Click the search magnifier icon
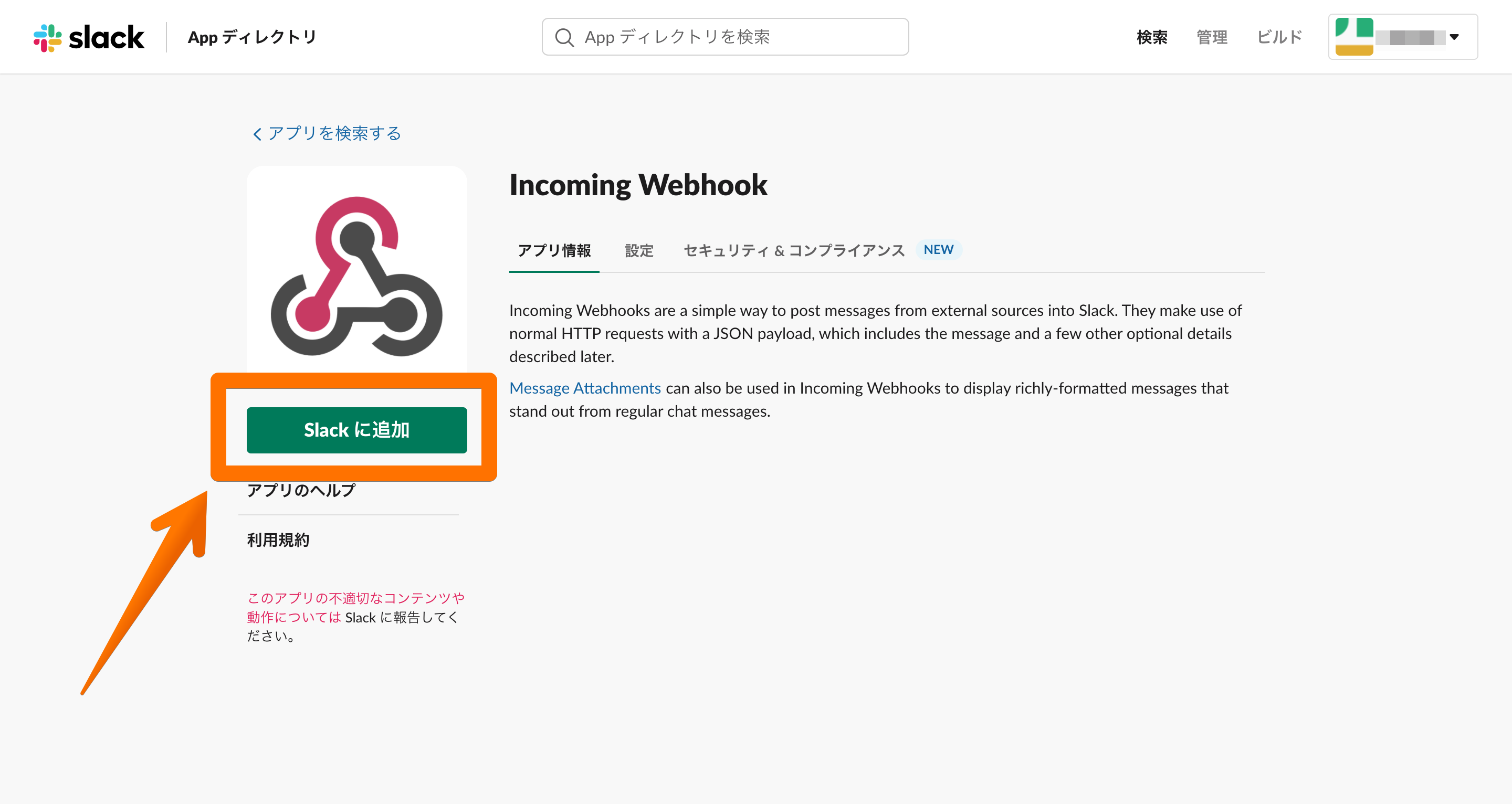Image resolution: width=1512 pixels, height=804 pixels. (x=564, y=37)
